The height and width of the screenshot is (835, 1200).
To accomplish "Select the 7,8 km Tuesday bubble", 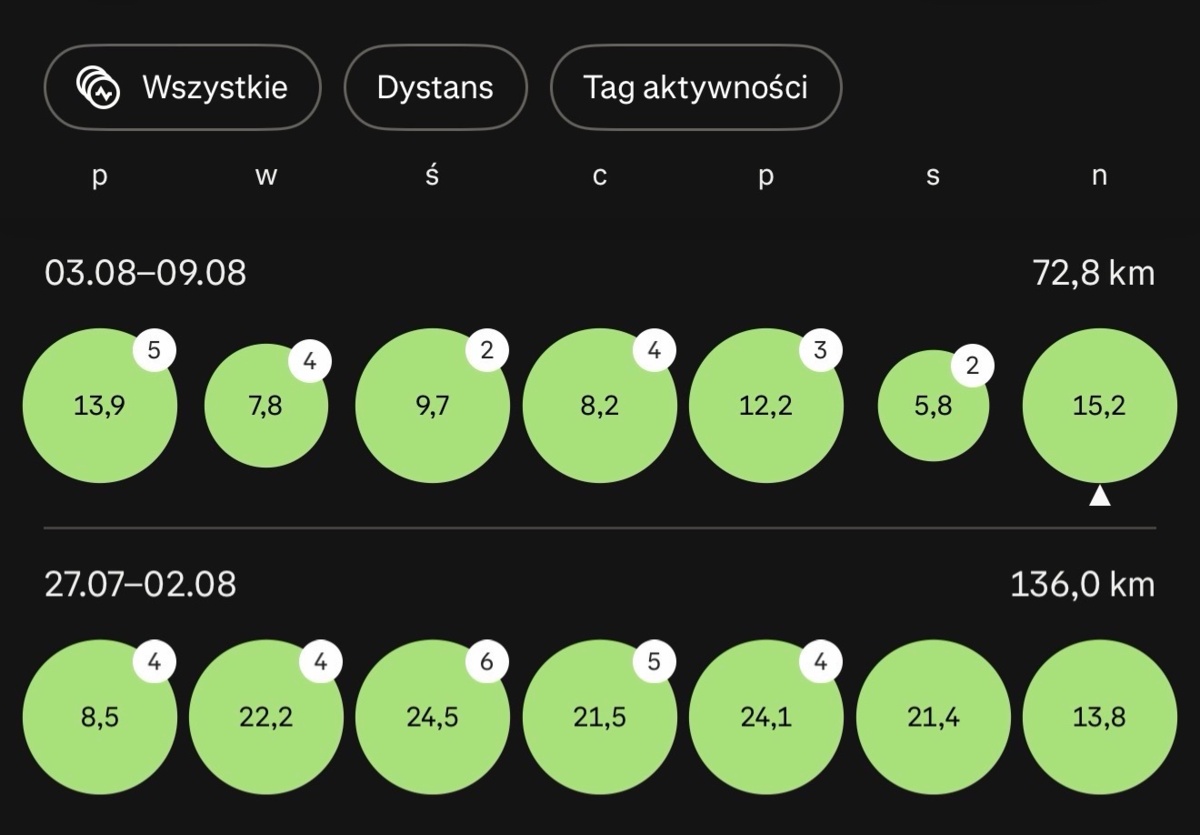I will pyautogui.click(x=266, y=406).
